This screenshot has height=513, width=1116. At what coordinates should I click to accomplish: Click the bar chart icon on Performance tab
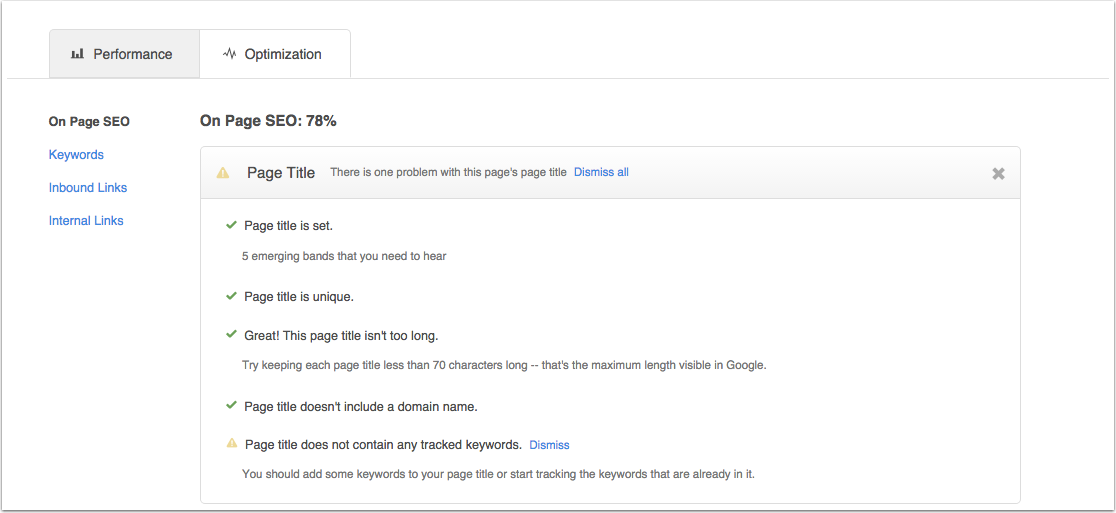tap(78, 54)
